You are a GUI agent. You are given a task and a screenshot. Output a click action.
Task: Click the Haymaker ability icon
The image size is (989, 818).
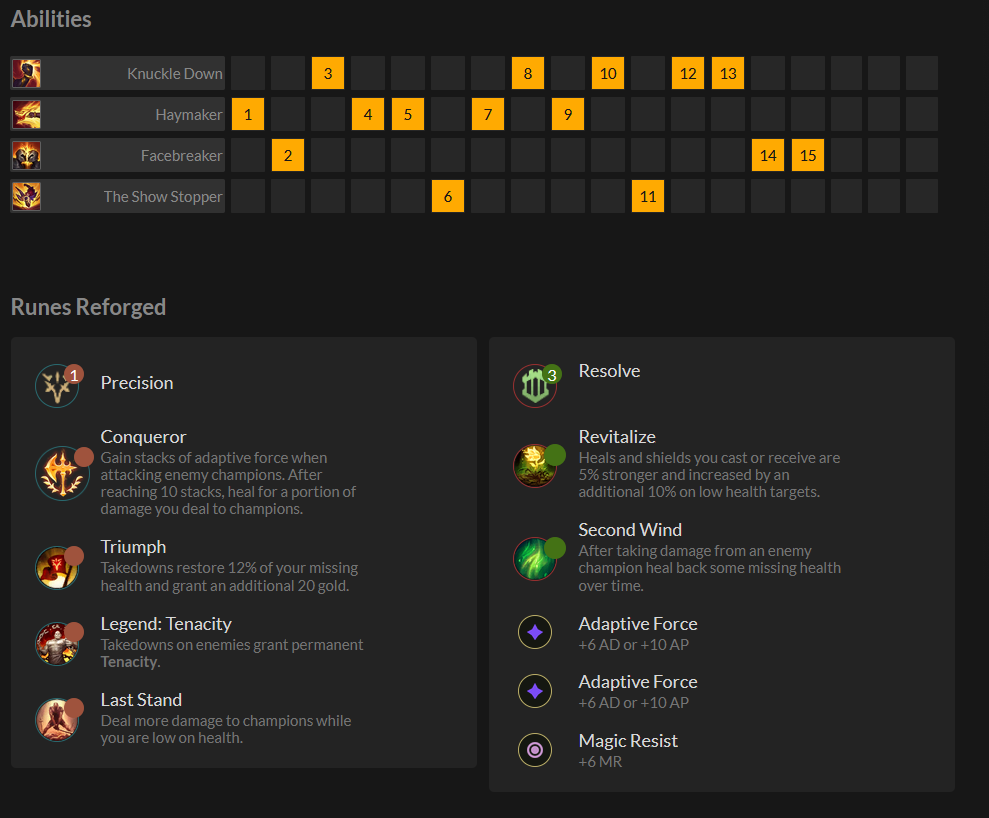tap(26, 115)
